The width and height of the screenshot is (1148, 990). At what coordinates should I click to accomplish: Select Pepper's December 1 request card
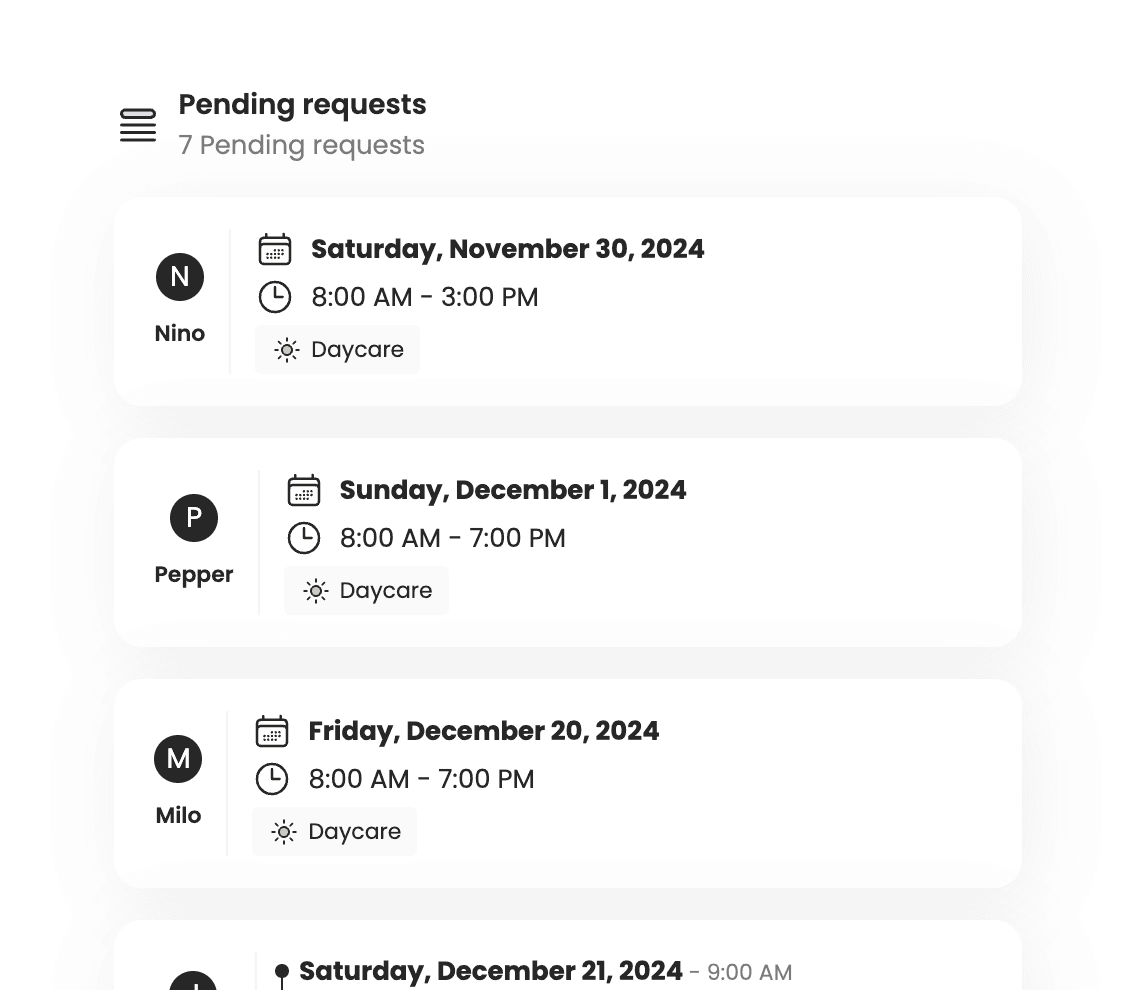(x=568, y=542)
